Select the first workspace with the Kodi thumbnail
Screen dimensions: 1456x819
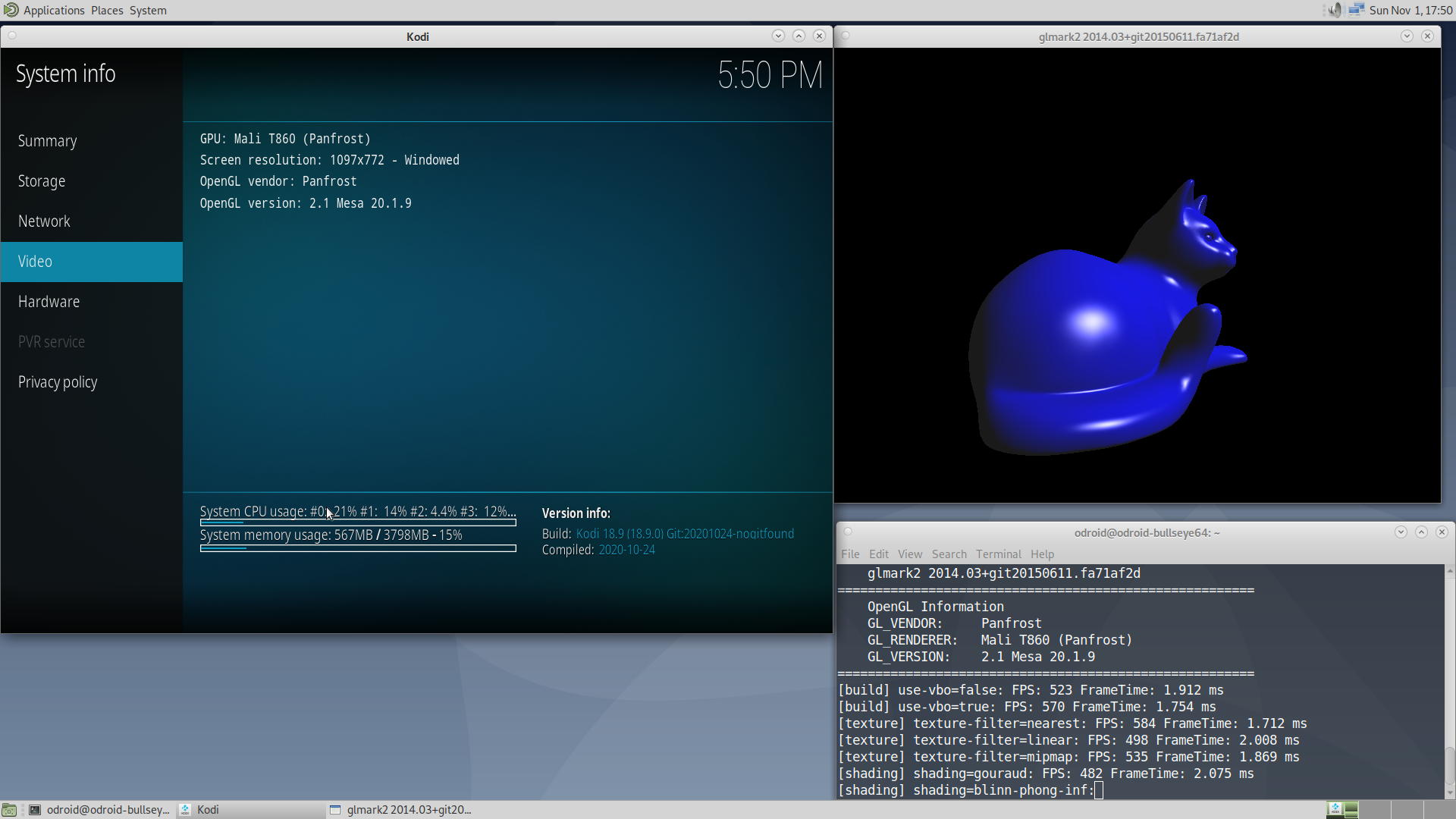1342,810
